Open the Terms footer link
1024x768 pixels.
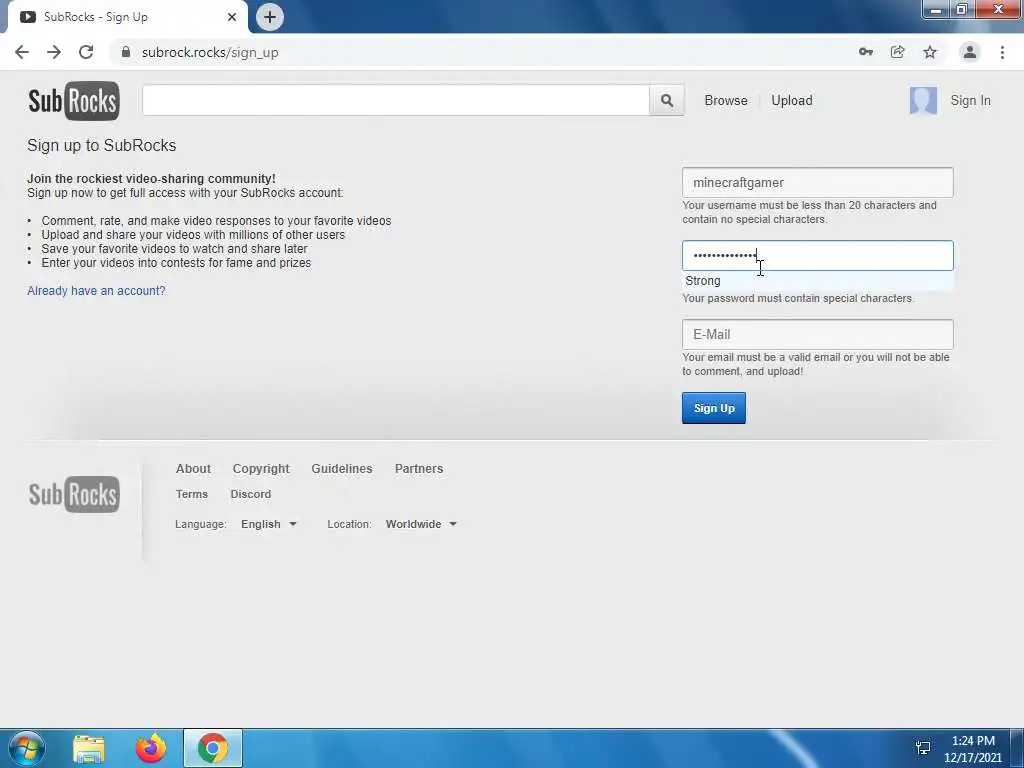click(x=191, y=494)
